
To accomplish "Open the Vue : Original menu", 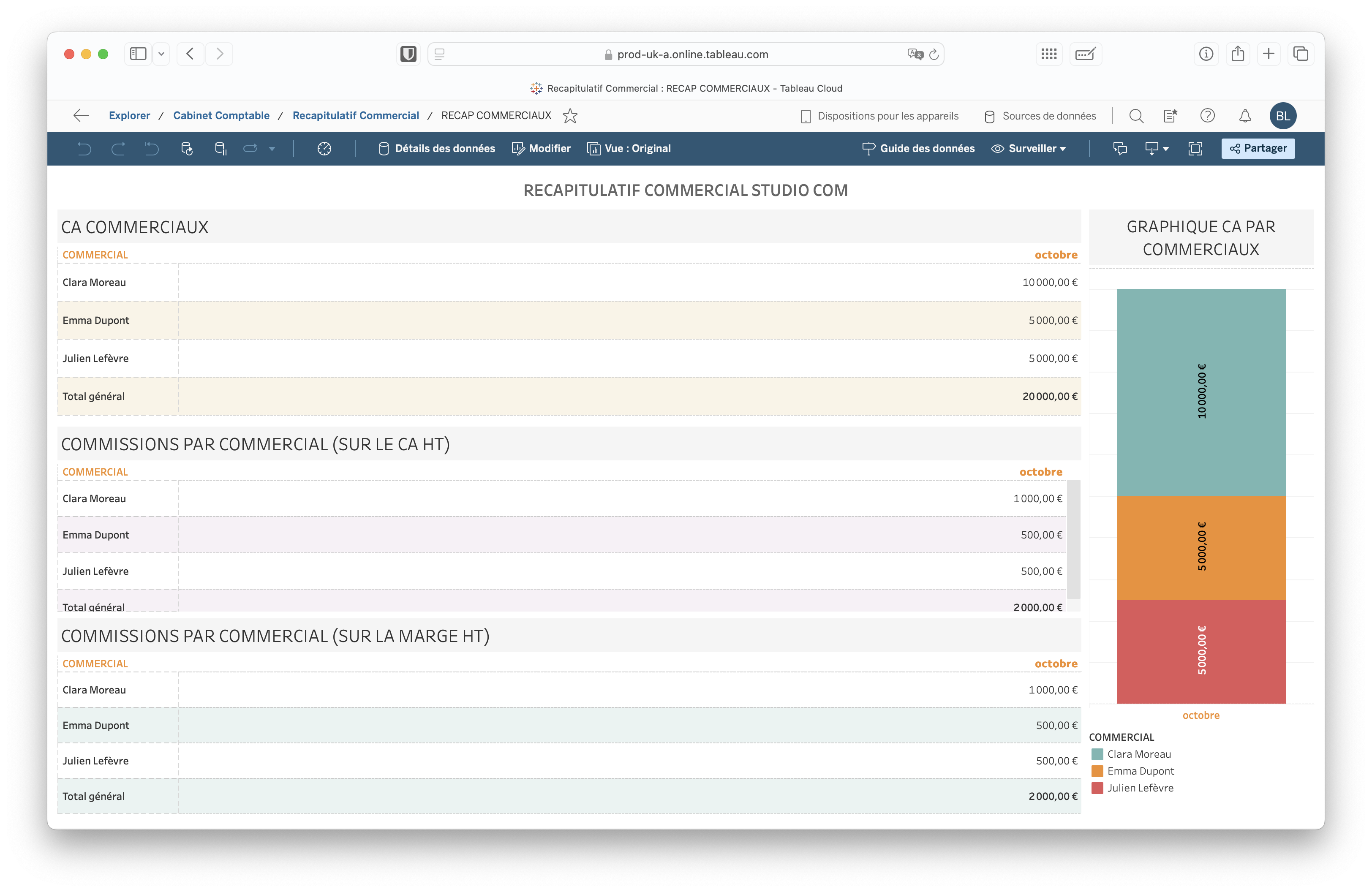I will click(629, 149).
